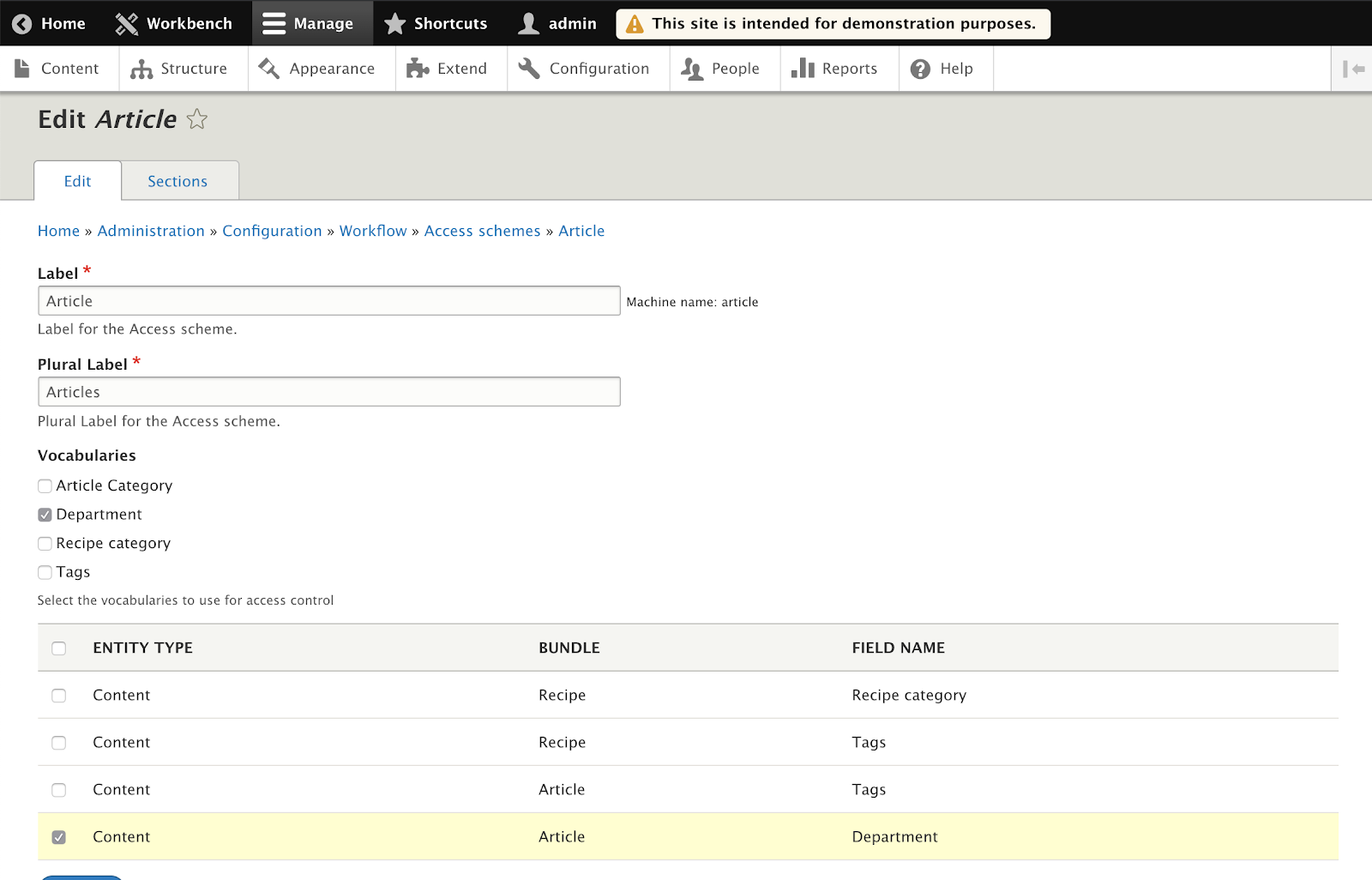Image resolution: width=1372 pixels, height=880 pixels.
Task: Click the Department field name cell
Action: (894, 837)
